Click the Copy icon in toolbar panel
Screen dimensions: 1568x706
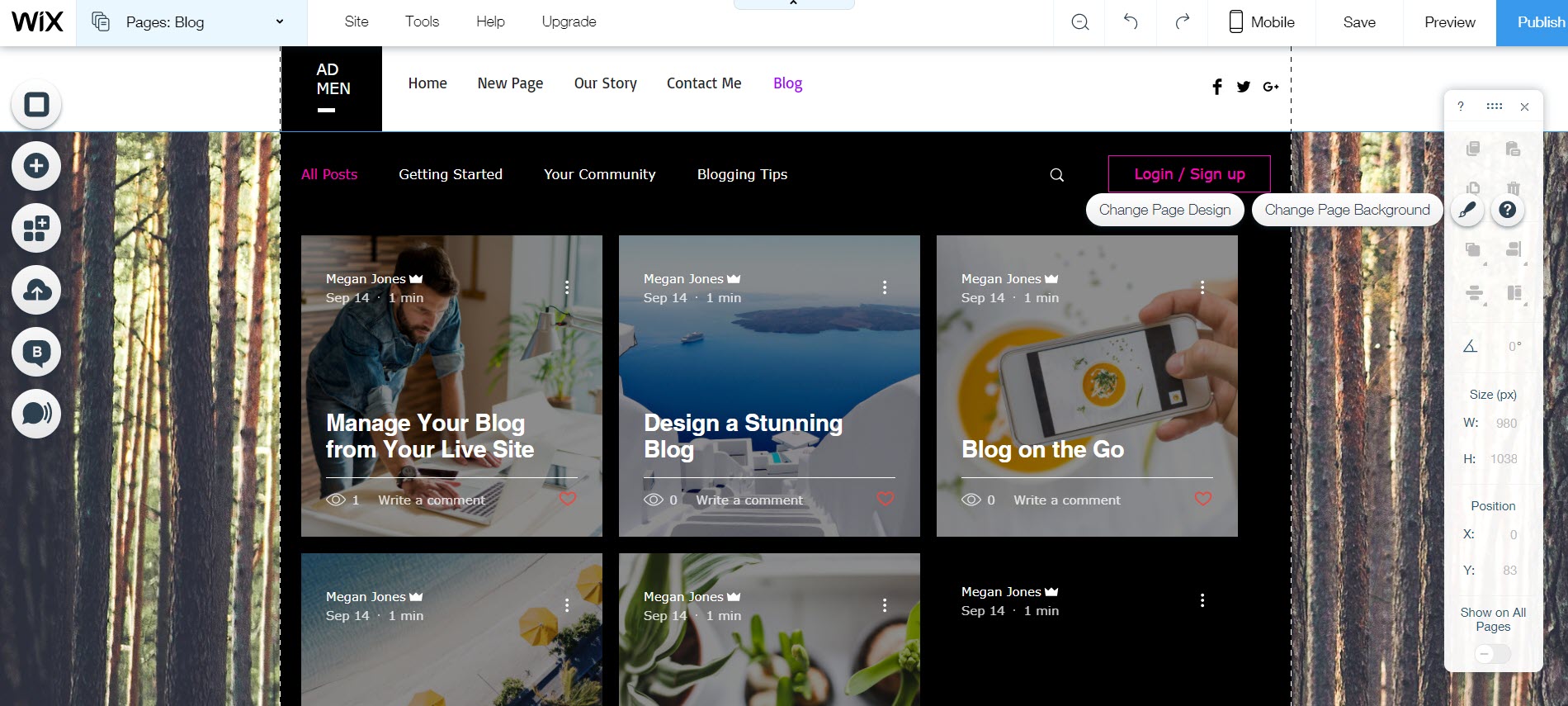(x=1473, y=149)
